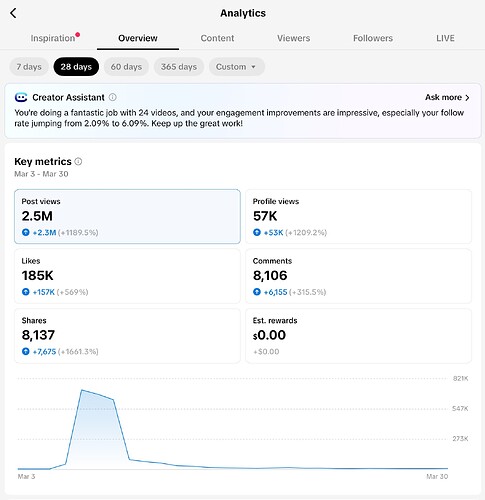Tap the Shares increase arrow icon
Screen dimensions: 485x500
click(x=26, y=351)
